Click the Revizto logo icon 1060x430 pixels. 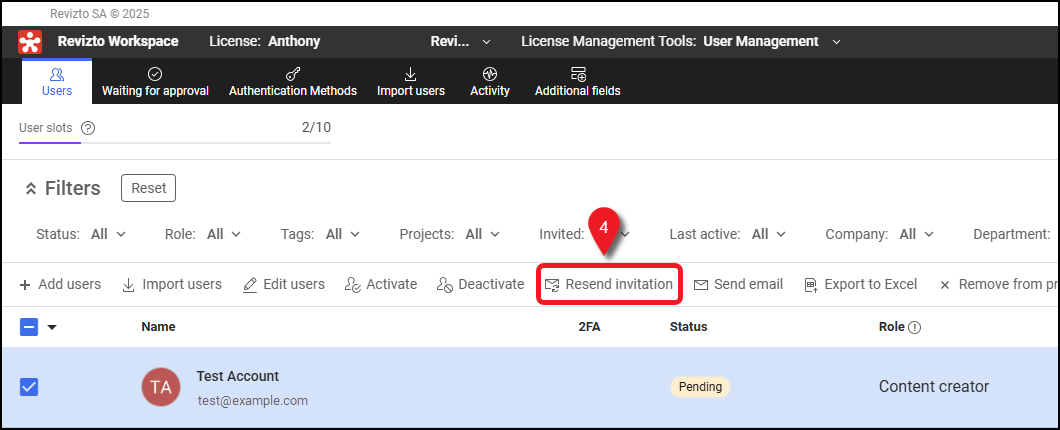point(30,42)
